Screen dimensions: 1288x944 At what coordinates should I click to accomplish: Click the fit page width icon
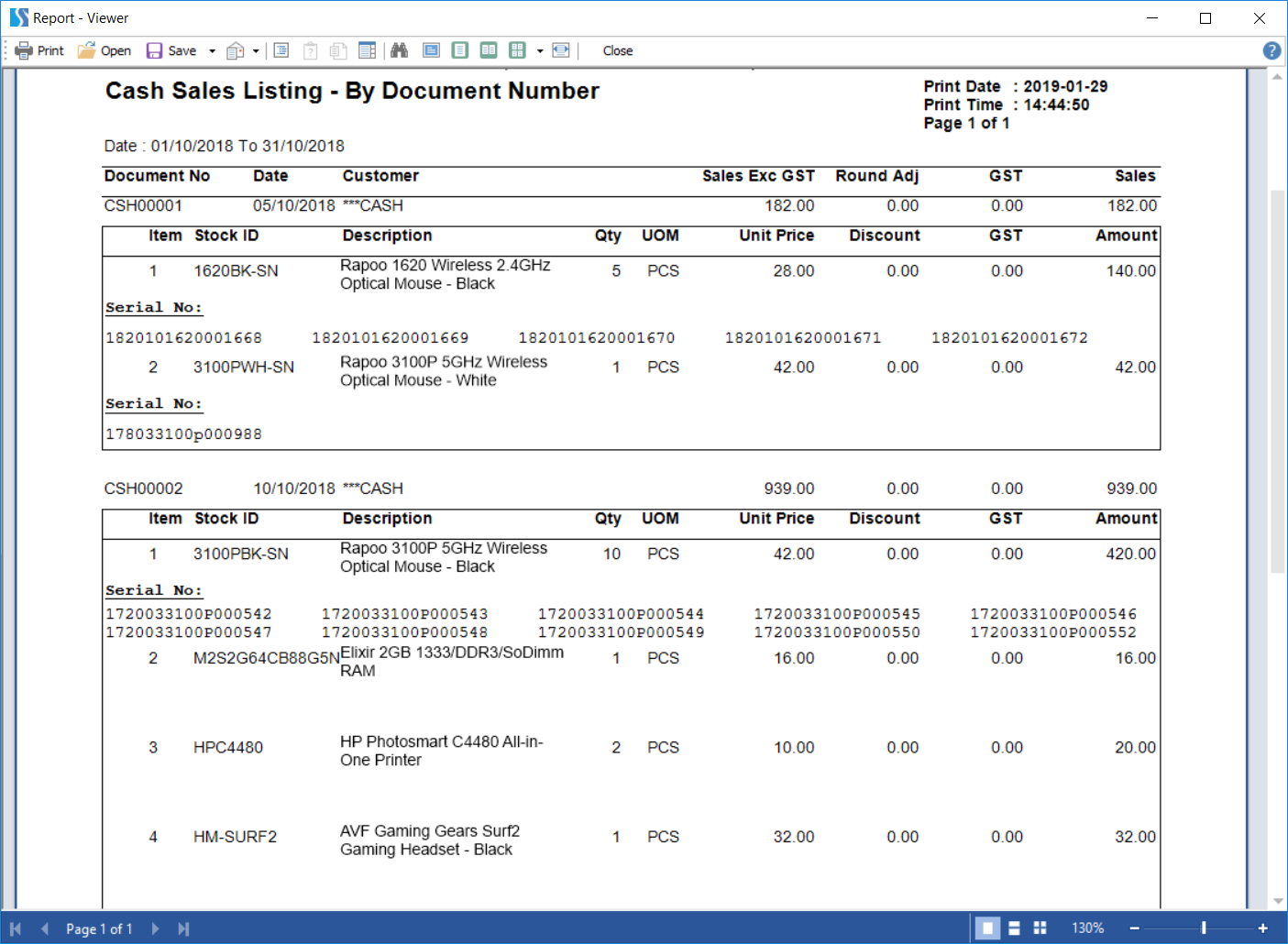click(x=561, y=50)
